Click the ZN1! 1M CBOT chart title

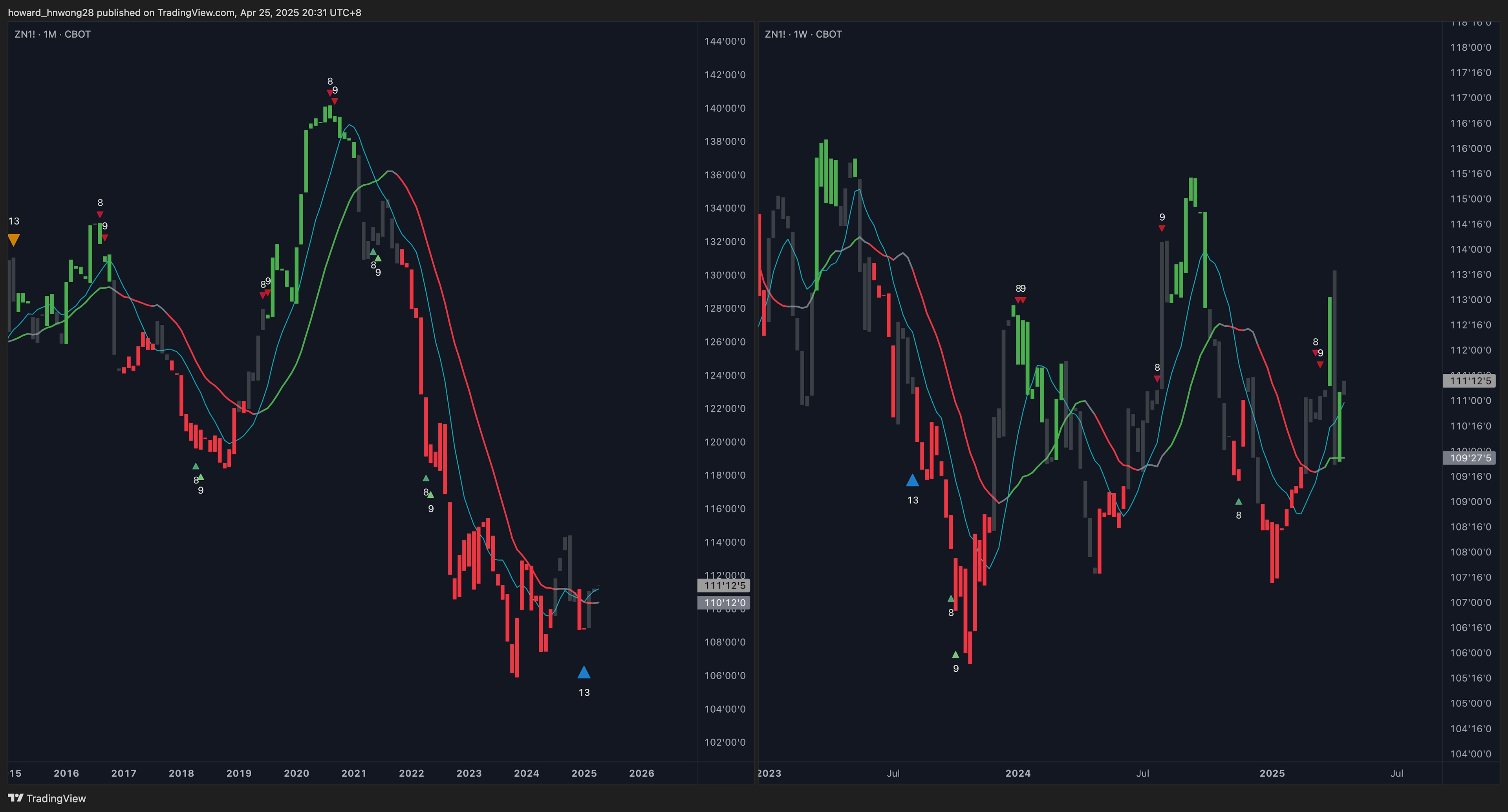[x=53, y=34]
